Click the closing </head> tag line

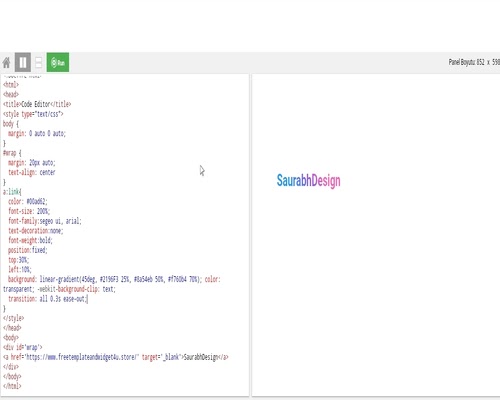tap(12, 328)
